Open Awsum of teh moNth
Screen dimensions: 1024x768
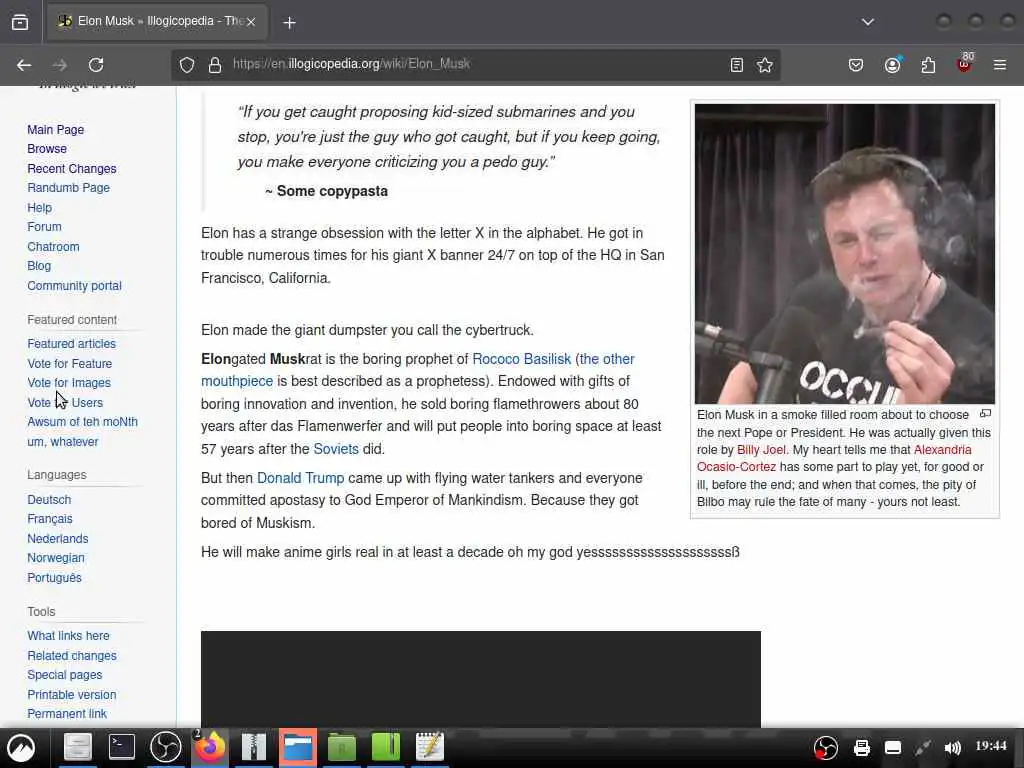tap(83, 422)
